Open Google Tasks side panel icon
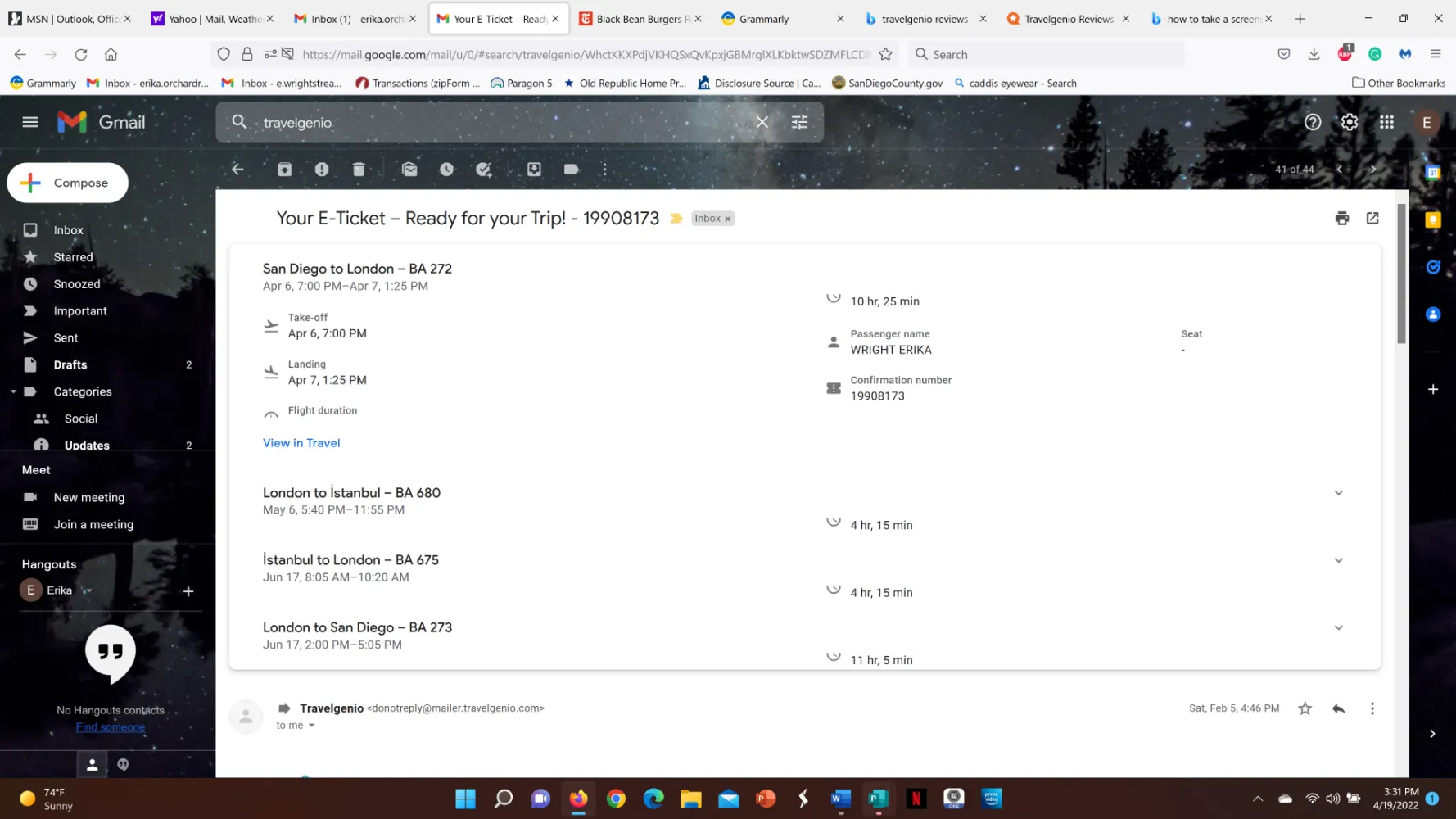The image size is (1456, 819). click(1432, 267)
